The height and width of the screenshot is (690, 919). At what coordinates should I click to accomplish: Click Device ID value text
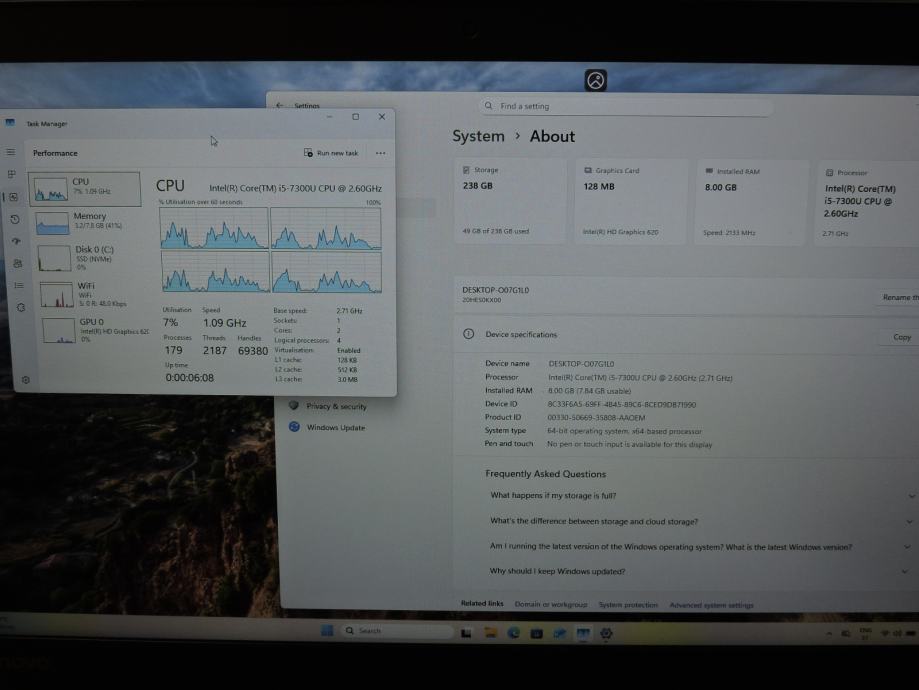click(x=621, y=405)
